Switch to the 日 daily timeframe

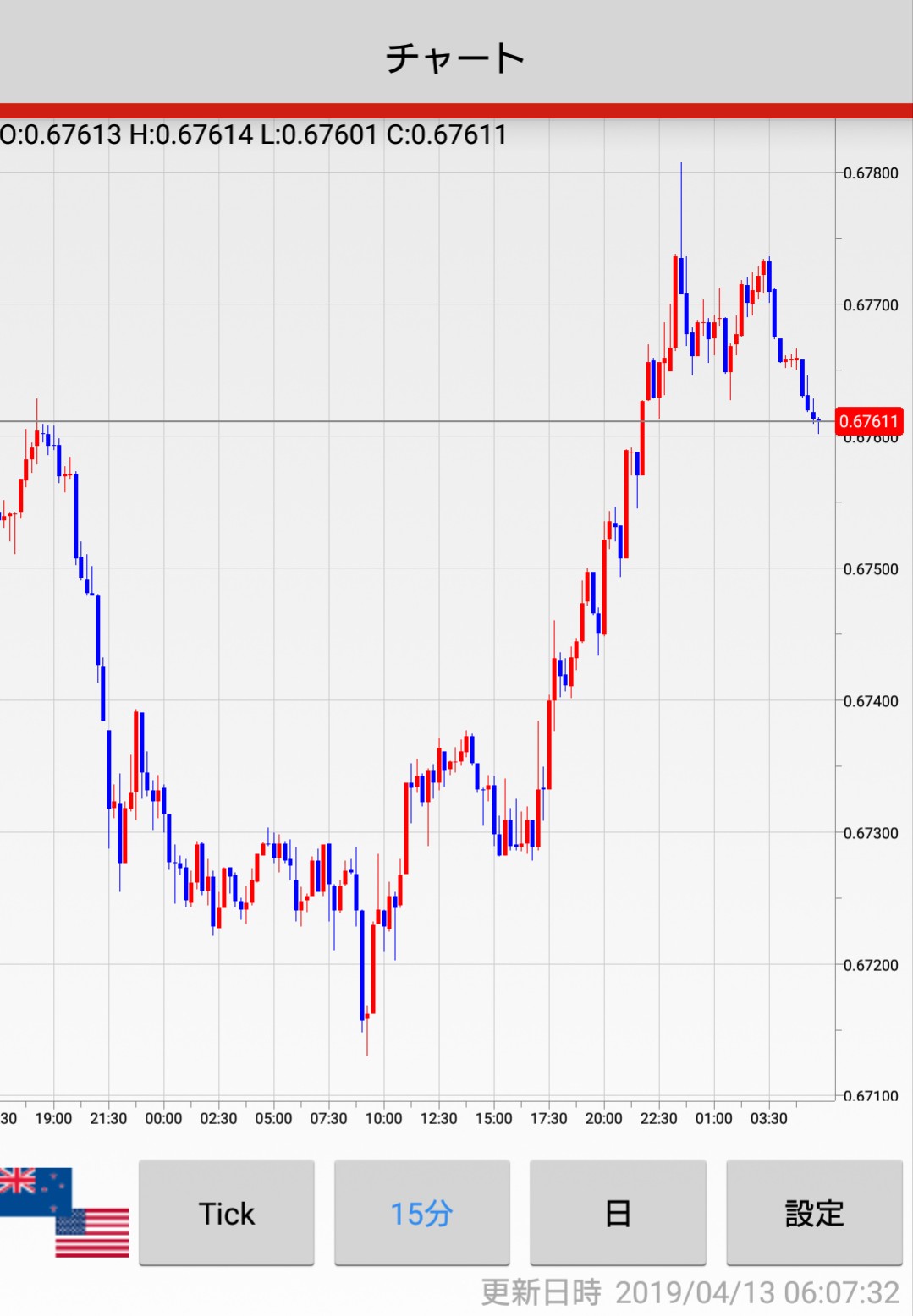tap(618, 1213)
